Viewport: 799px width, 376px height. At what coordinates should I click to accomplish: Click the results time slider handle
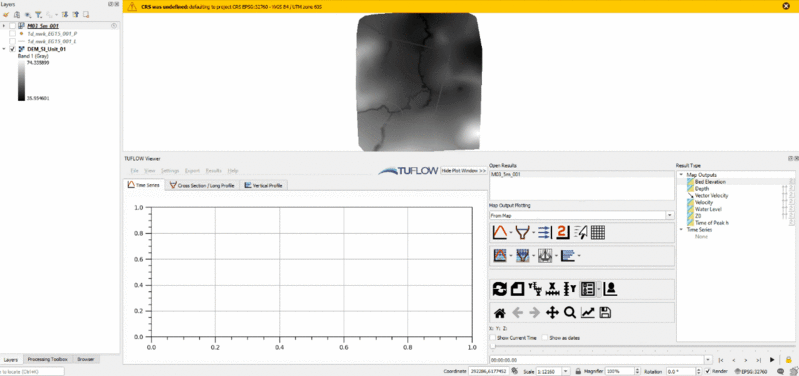click(x=493, y=347)
